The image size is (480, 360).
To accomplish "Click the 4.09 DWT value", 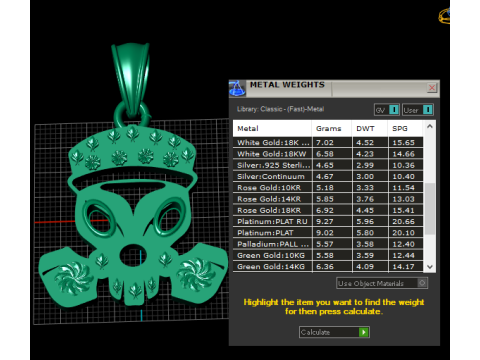I will click(x=365, y=267).
